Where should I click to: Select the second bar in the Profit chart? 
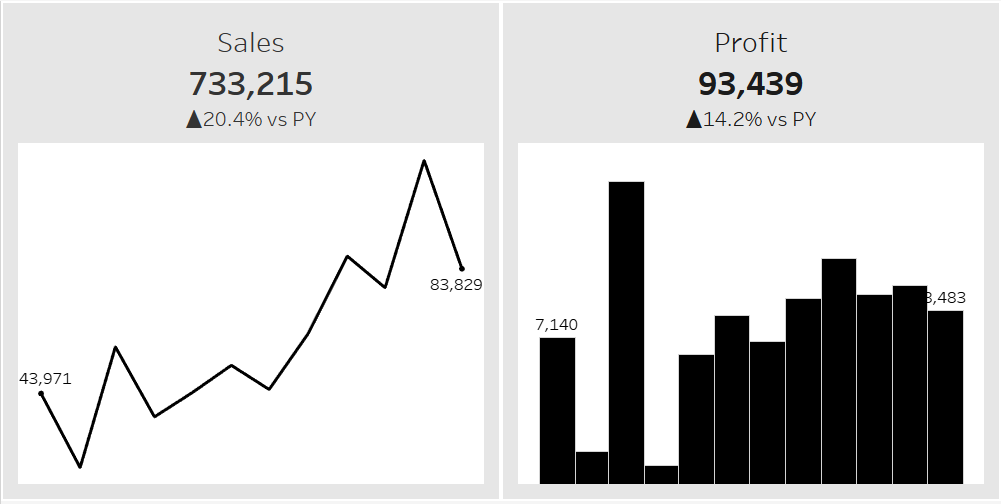pos(592,468)
